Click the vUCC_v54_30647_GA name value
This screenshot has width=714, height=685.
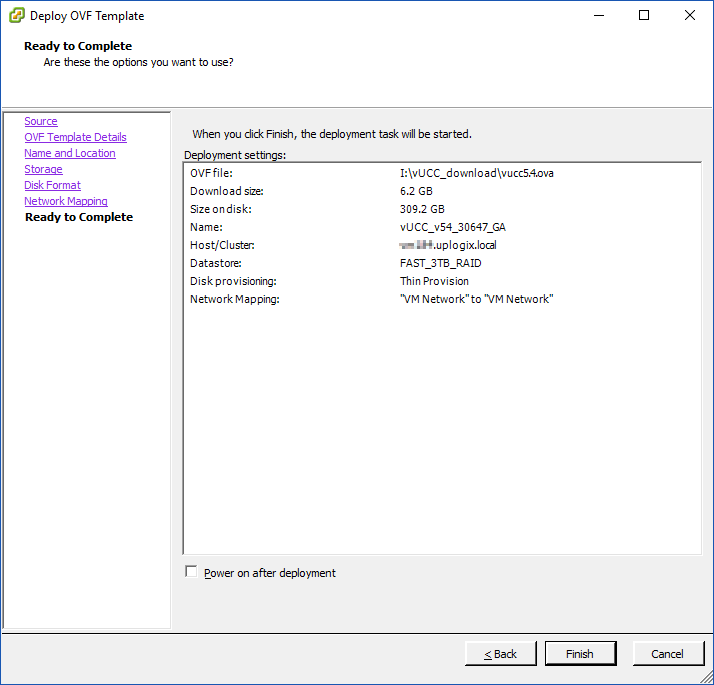click(x=452, y=227)
